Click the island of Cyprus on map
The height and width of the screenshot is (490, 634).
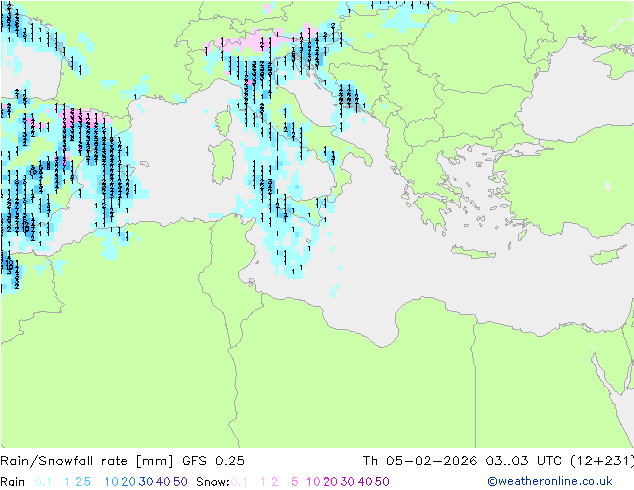click(x=610, y=256)
